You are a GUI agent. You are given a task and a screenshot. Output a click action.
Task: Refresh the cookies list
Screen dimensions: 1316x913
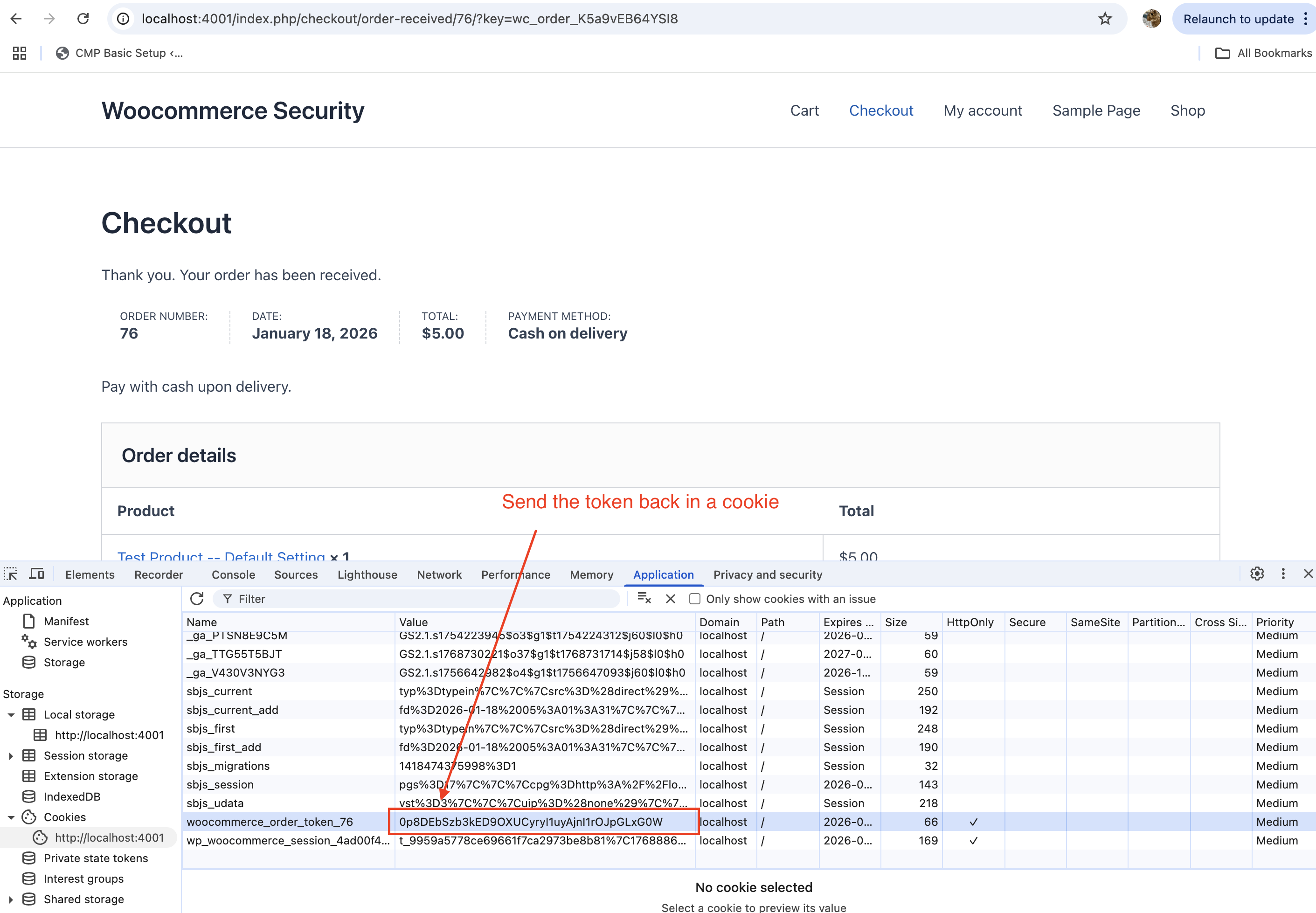pos(197,598)
